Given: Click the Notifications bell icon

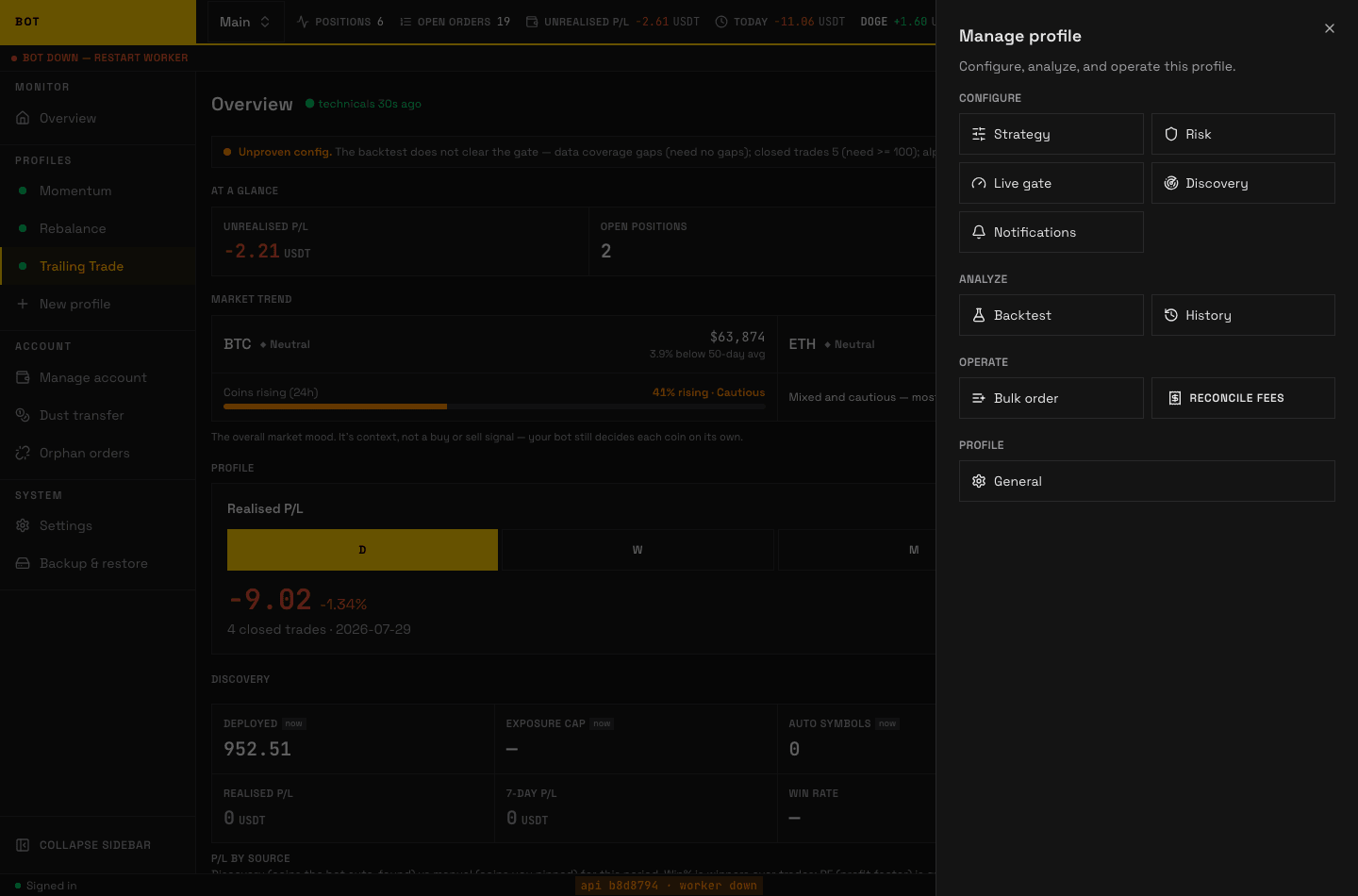Looking at the screenshot, I should (979, 232).
